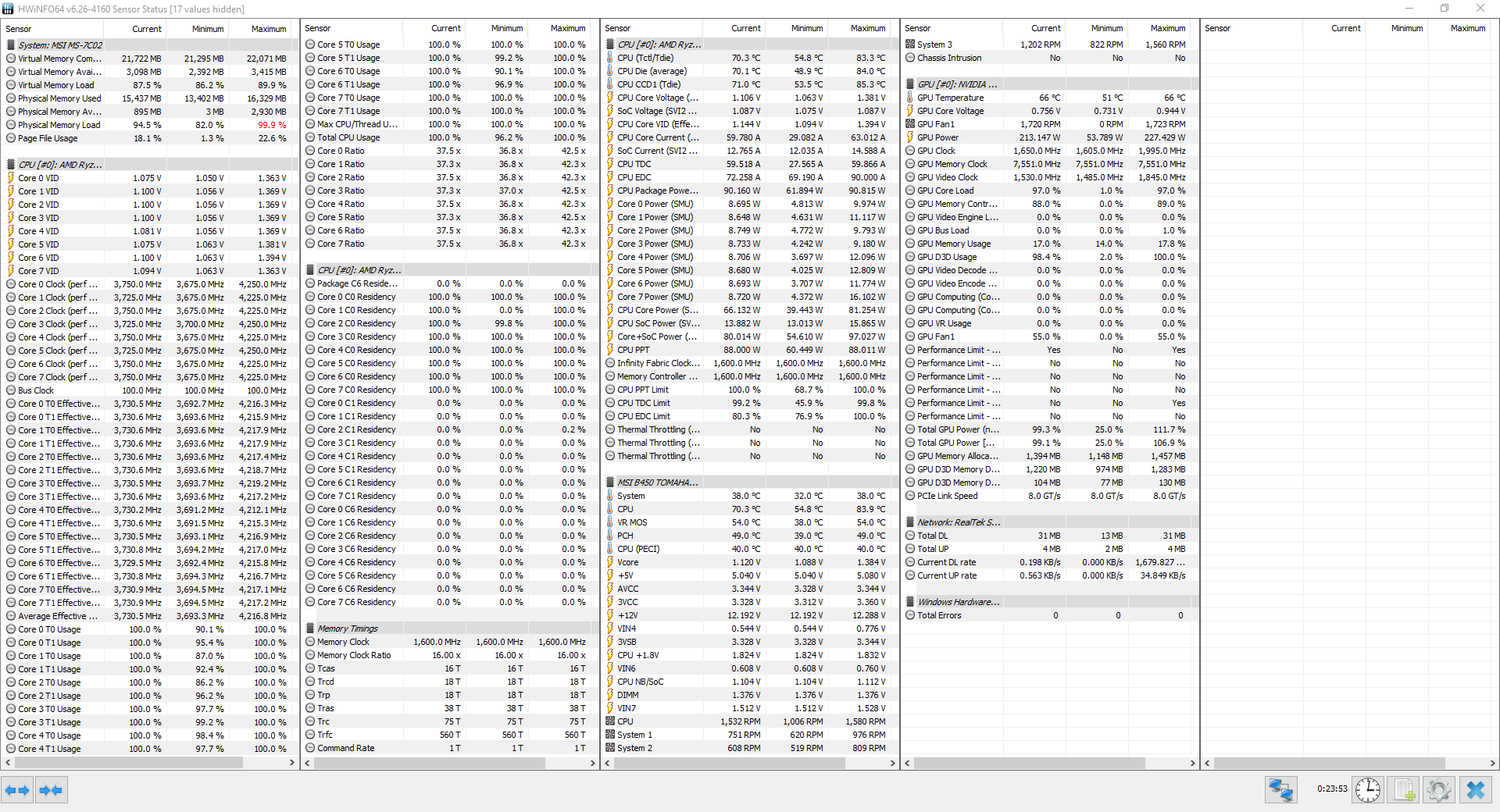Image resolution: width=1500 pixels, height=812 pixels.
Task: Select the Trfc memory timing row
Action: pyautogui.click(x=450, y=735)
